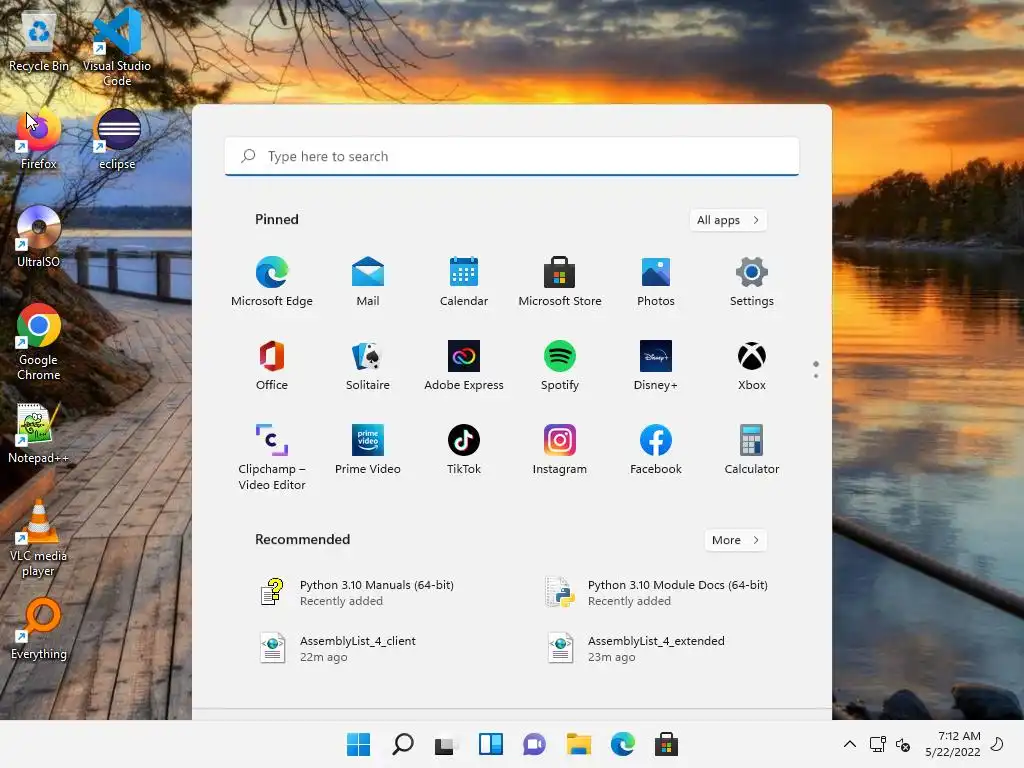Open Disney+ pinned app
This screenshot has height=768, width=1024.
click(x=656, y=366)
